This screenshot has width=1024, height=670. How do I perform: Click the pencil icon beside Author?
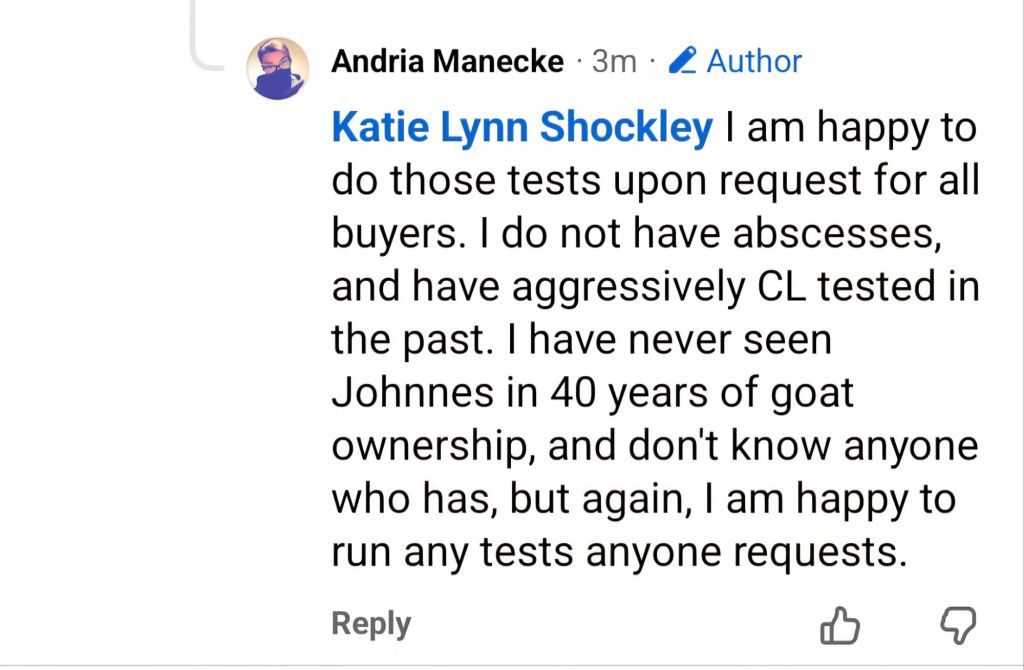pyautogui.click(x=683, y=61)
